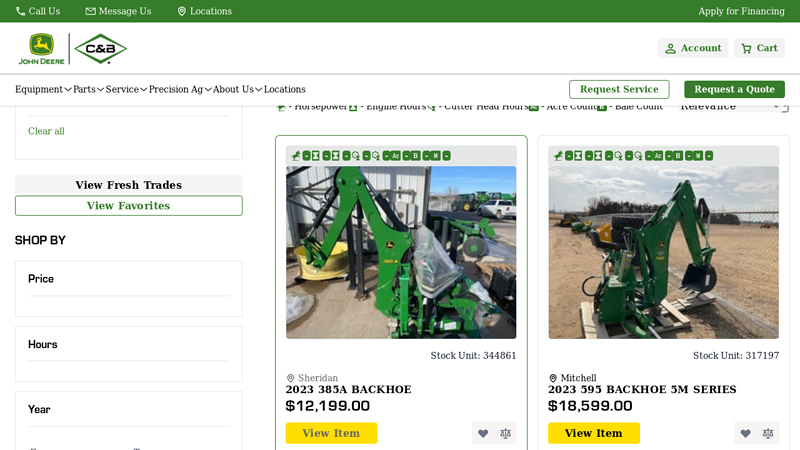Click View Favorites button

tap(129, 206)
